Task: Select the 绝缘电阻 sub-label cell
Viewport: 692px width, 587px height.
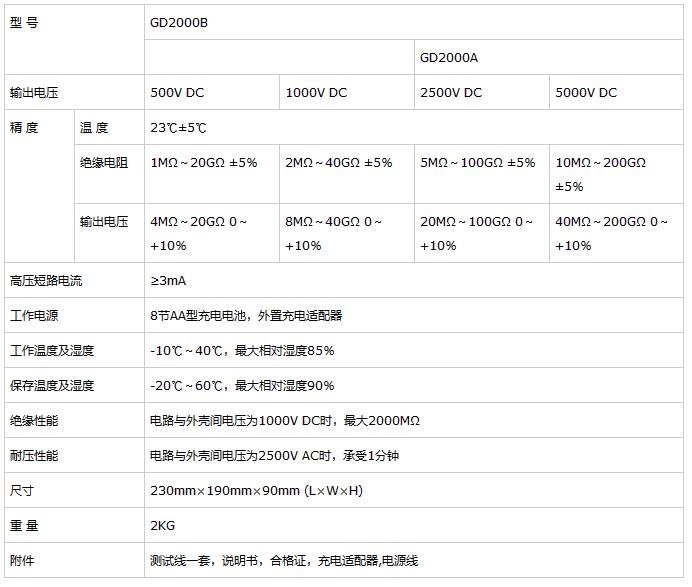Action: 109,174
